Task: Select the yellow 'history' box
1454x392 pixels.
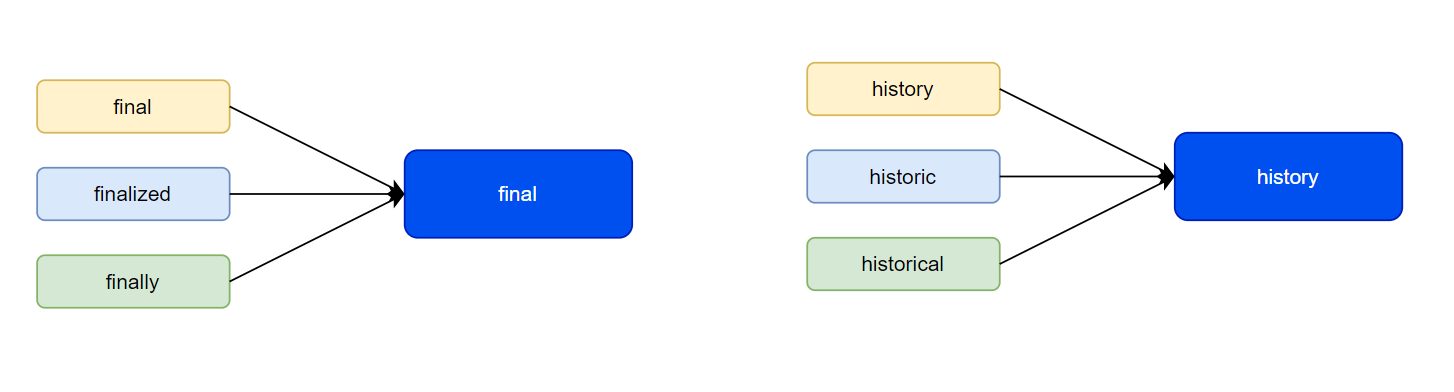Action: coord(903,89)
